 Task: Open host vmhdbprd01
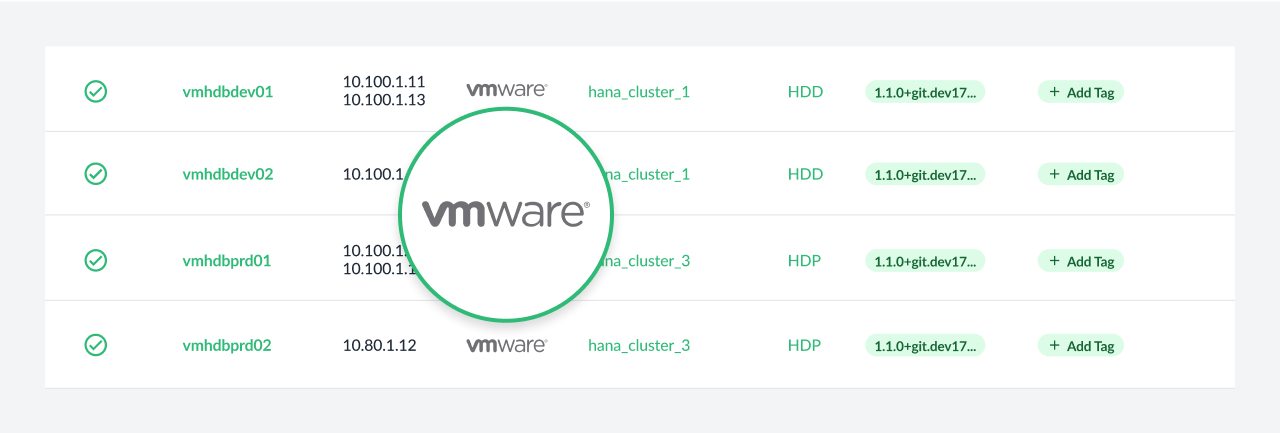[x=227, y=261]
